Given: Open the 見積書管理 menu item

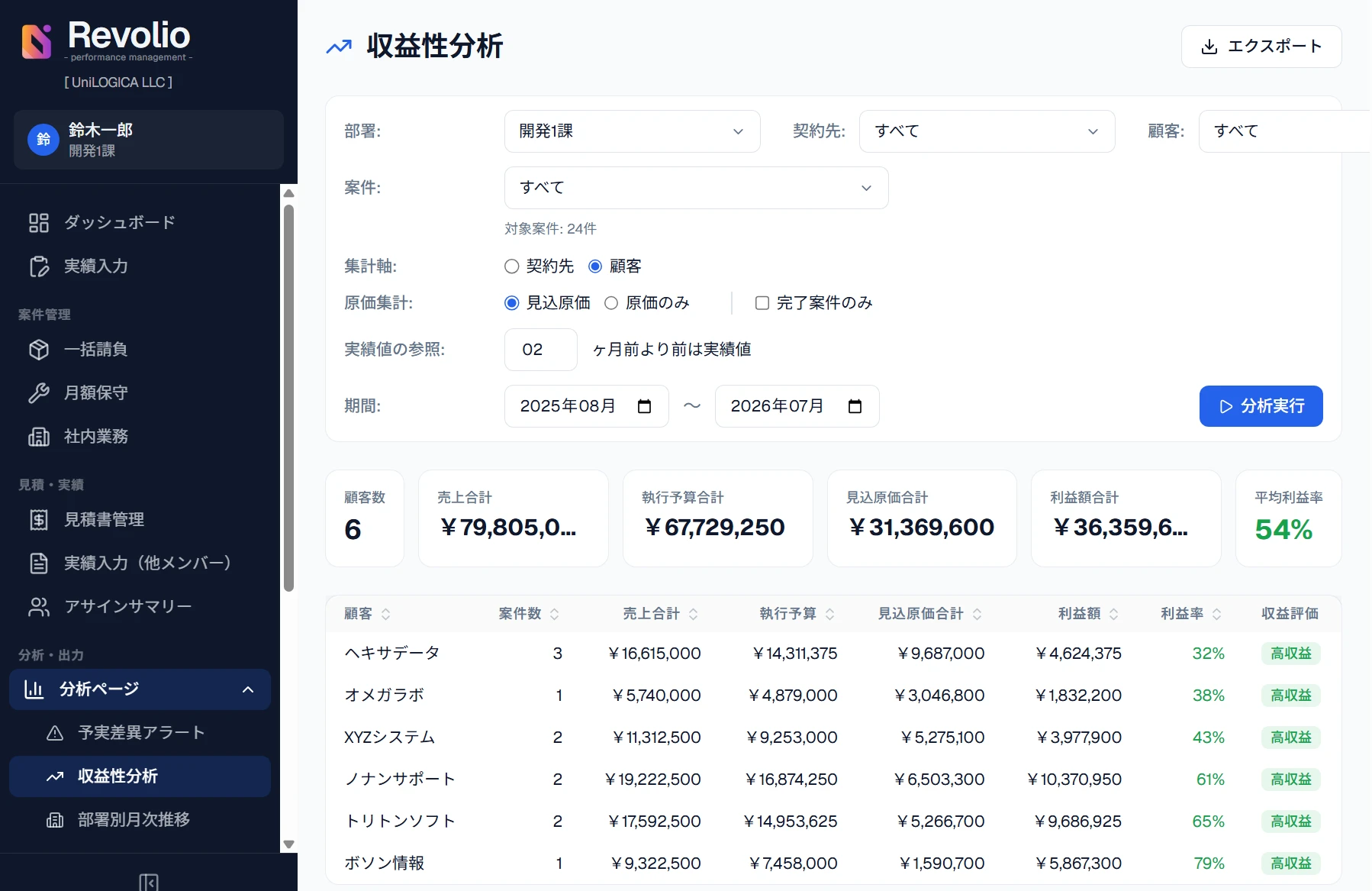Looking at the screenshot, I should (x=140, y=520).
